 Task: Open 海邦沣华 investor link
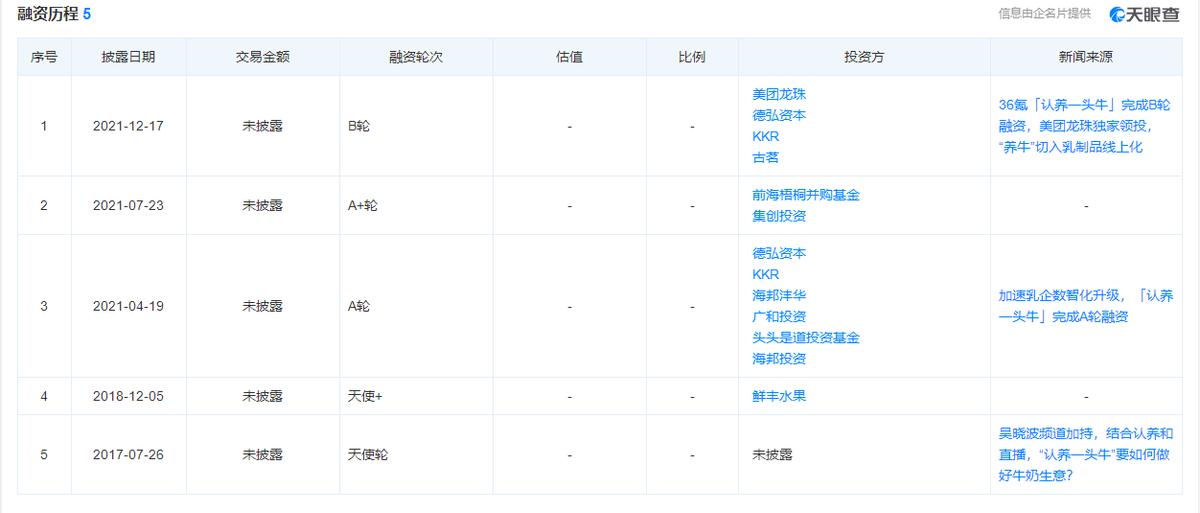pyautogui.click(x=779, y=295)
